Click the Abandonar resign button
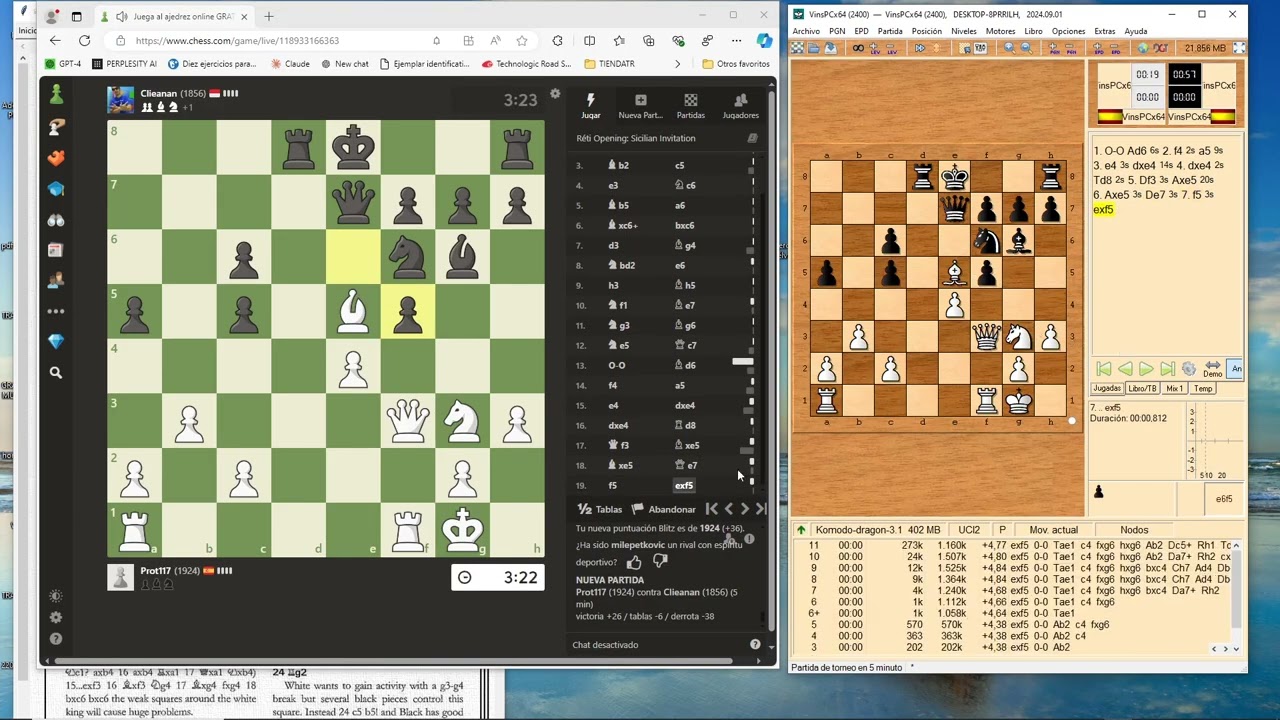Viewport: 1280px width, 720px height. 663,509
